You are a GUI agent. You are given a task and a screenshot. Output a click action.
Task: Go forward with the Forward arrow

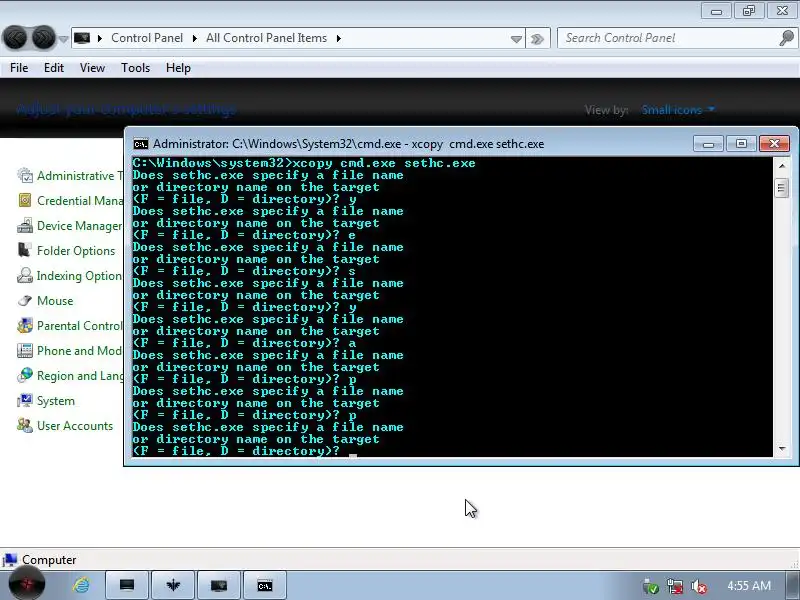(x=43, y=38)
